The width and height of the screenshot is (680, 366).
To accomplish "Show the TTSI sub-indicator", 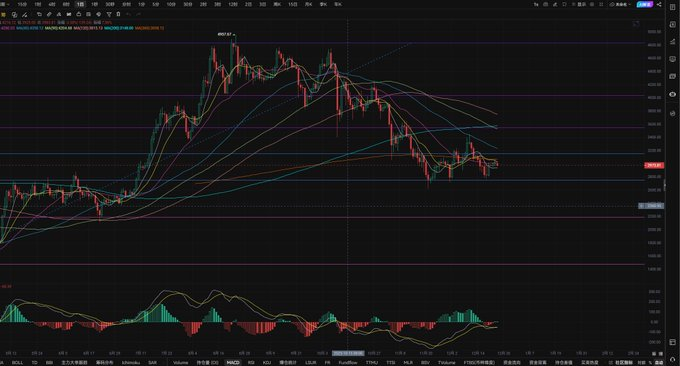I will (x=391, y=363).
